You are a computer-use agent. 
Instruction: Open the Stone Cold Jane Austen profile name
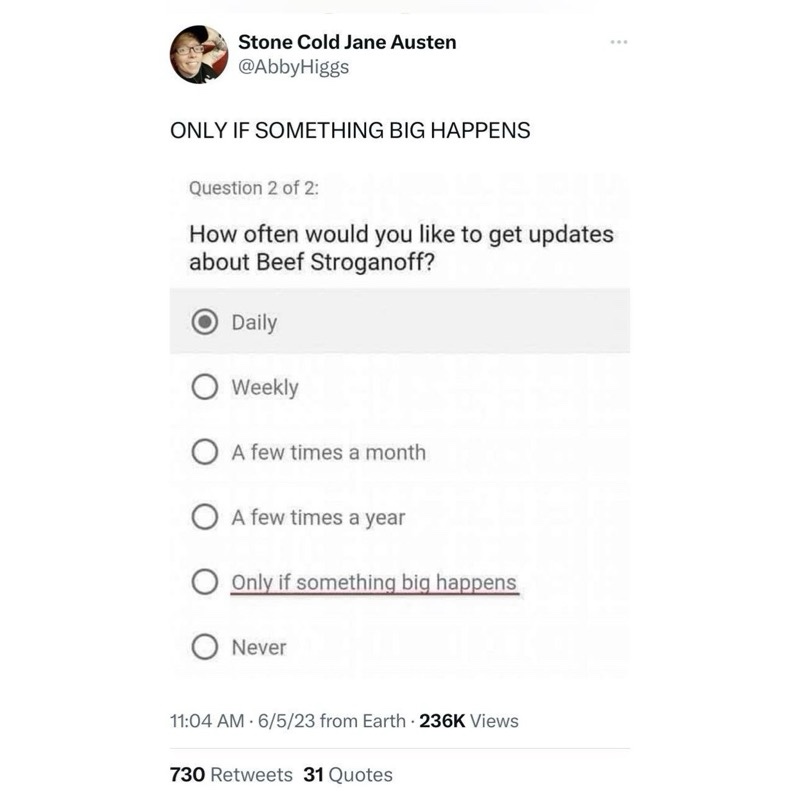347,42
